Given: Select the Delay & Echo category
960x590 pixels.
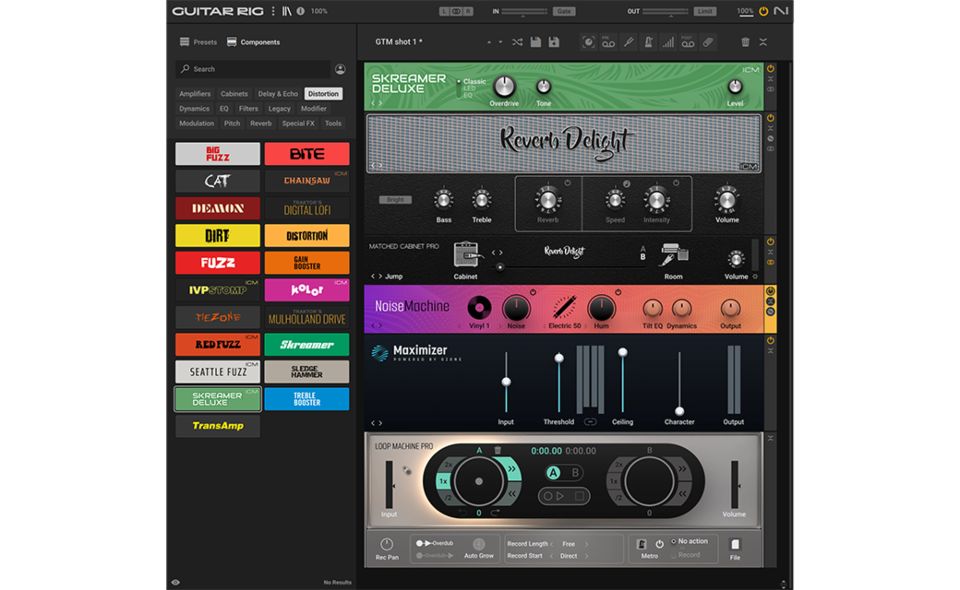Looking at the screenshot, I should click(x=278, y=94).
